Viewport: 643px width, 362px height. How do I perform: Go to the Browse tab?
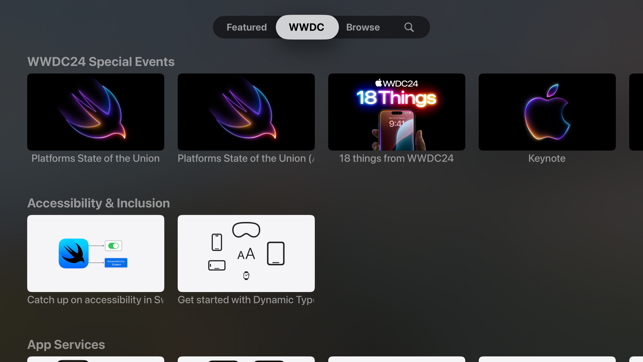pyautogui.click(x=363, y=27)
